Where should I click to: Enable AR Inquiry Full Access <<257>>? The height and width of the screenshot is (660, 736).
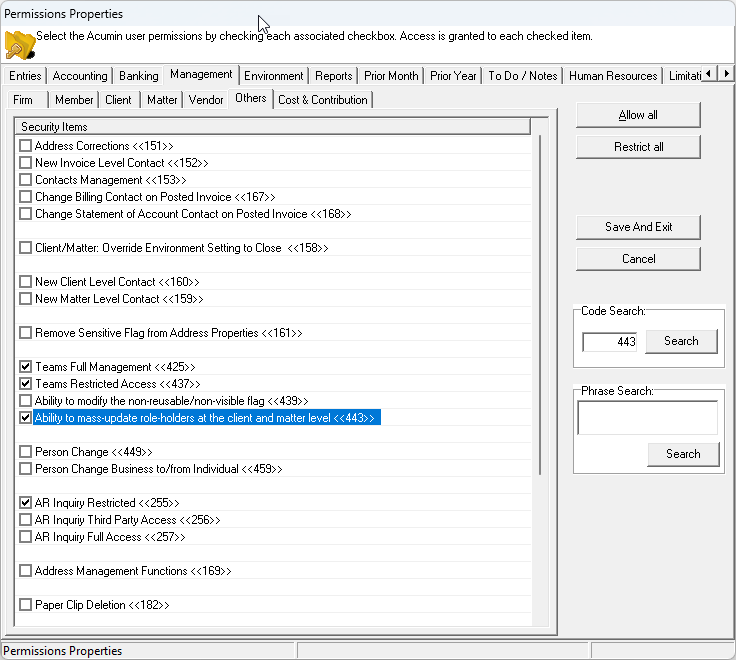pos(25,537)
